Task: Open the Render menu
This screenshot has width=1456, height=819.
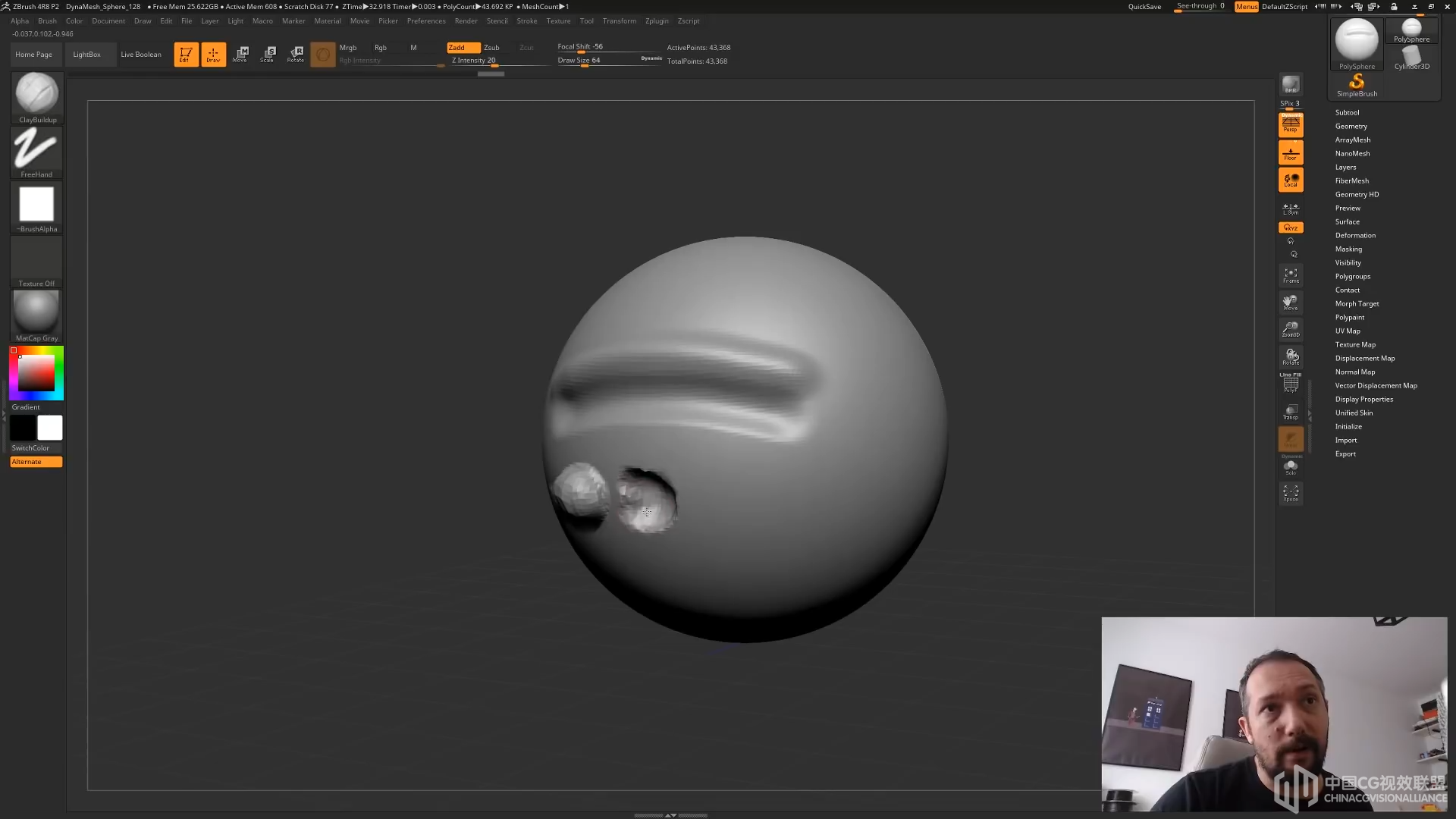Action: pos(466,21)
